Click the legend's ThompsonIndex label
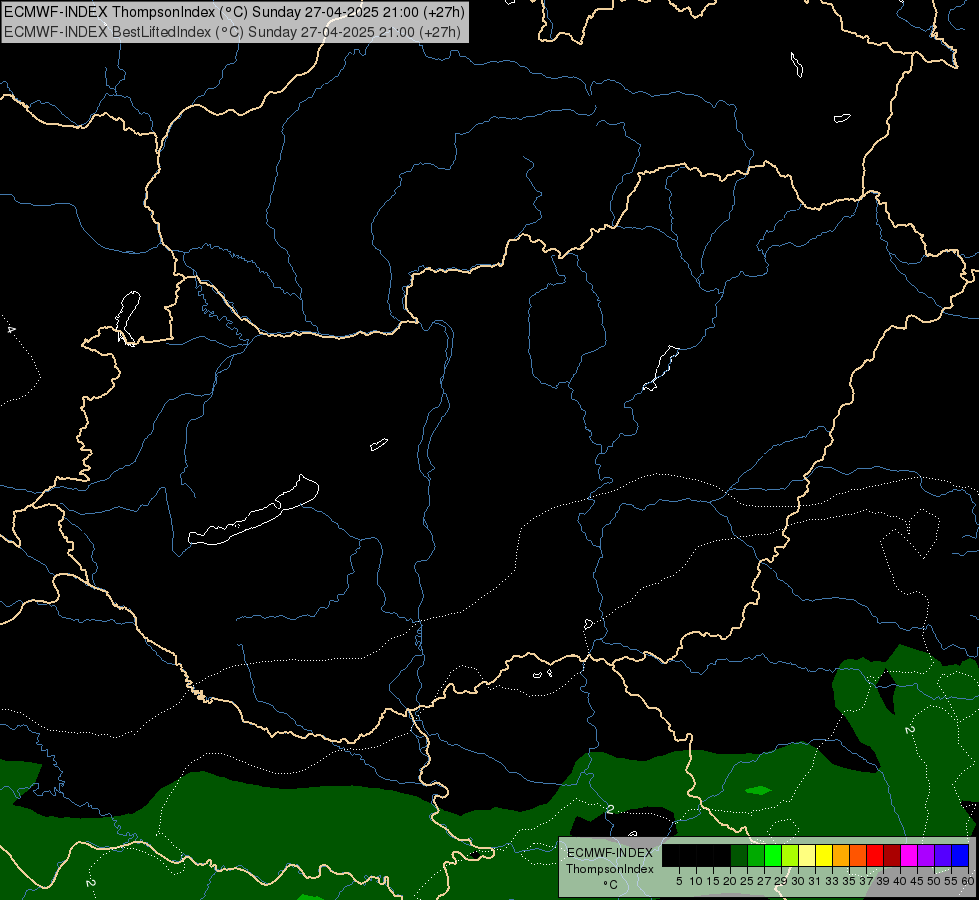Screen dimensions: 979x900 (x=609, y=869)
